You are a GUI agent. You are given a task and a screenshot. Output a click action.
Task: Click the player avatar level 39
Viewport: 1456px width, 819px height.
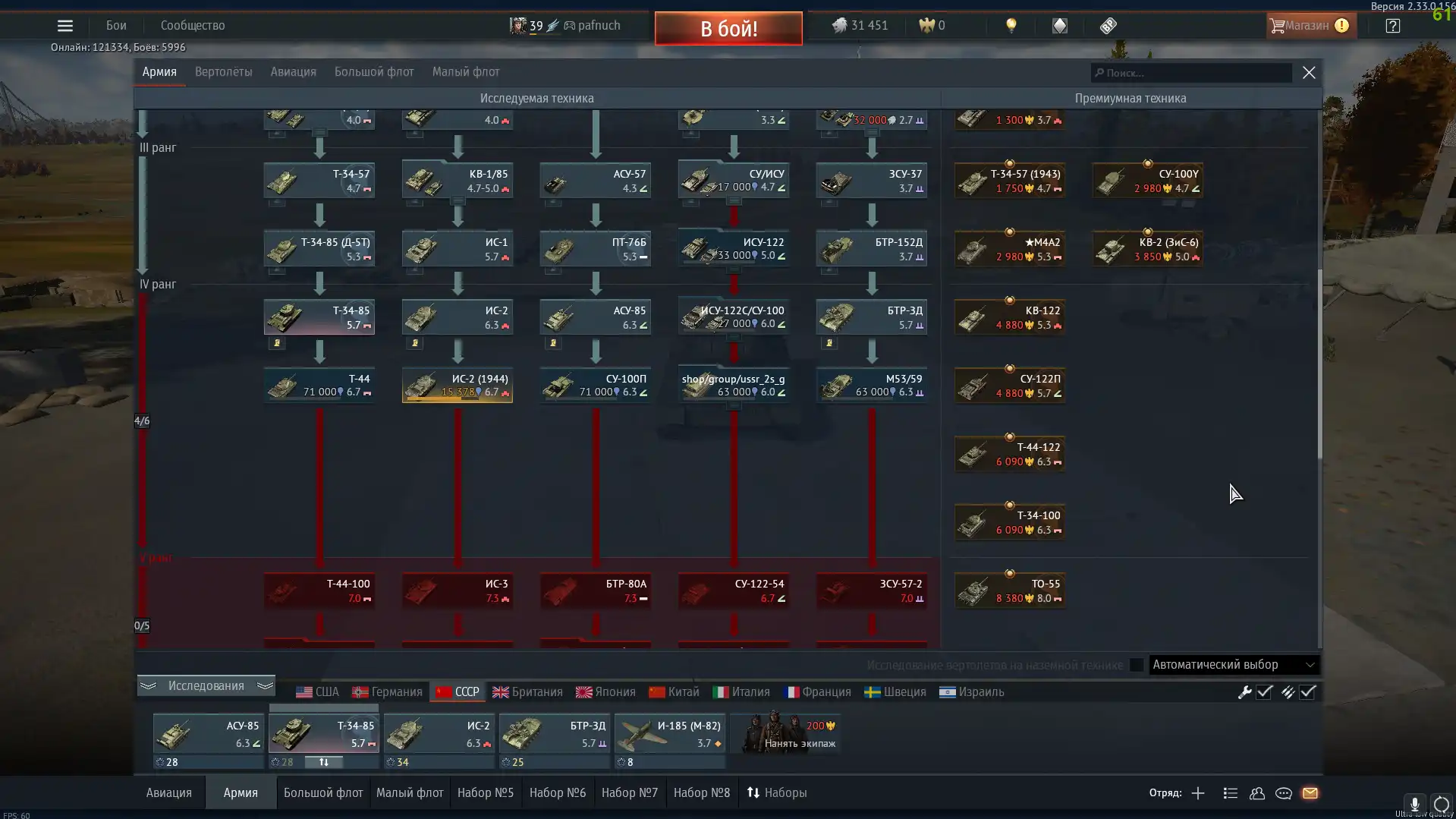coord(517,26)
